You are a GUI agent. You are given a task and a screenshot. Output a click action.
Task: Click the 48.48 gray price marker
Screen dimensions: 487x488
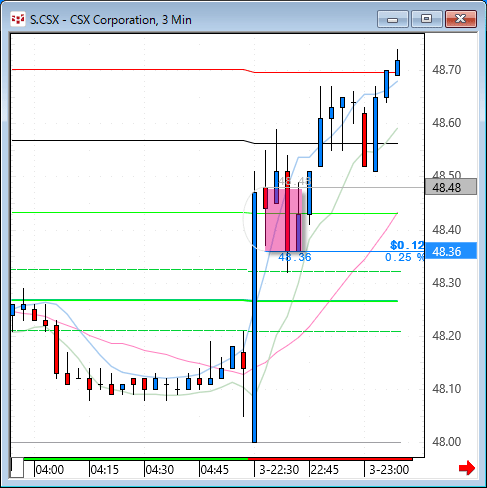(451, 187)
